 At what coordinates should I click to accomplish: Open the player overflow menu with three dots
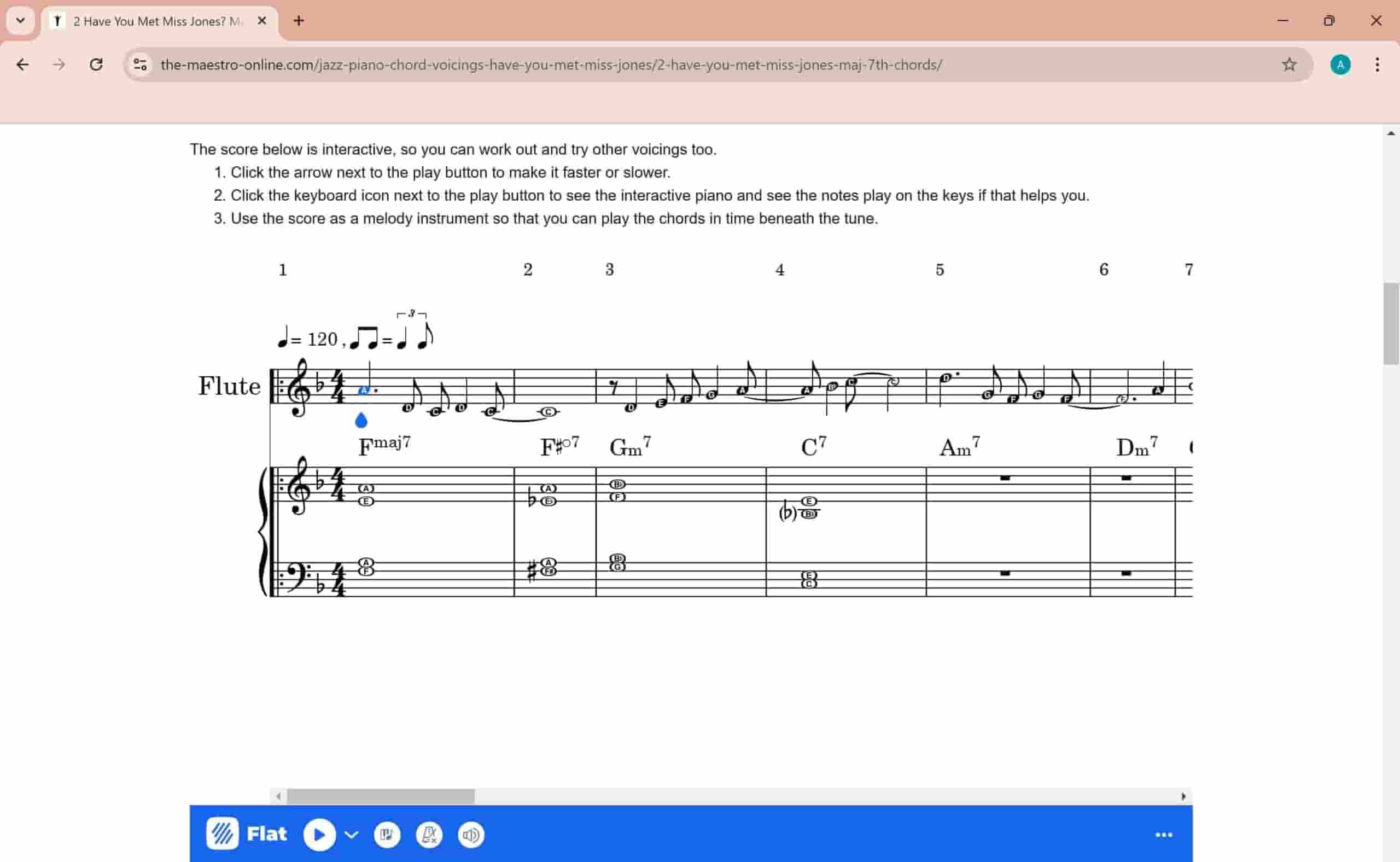point(1164,835)
